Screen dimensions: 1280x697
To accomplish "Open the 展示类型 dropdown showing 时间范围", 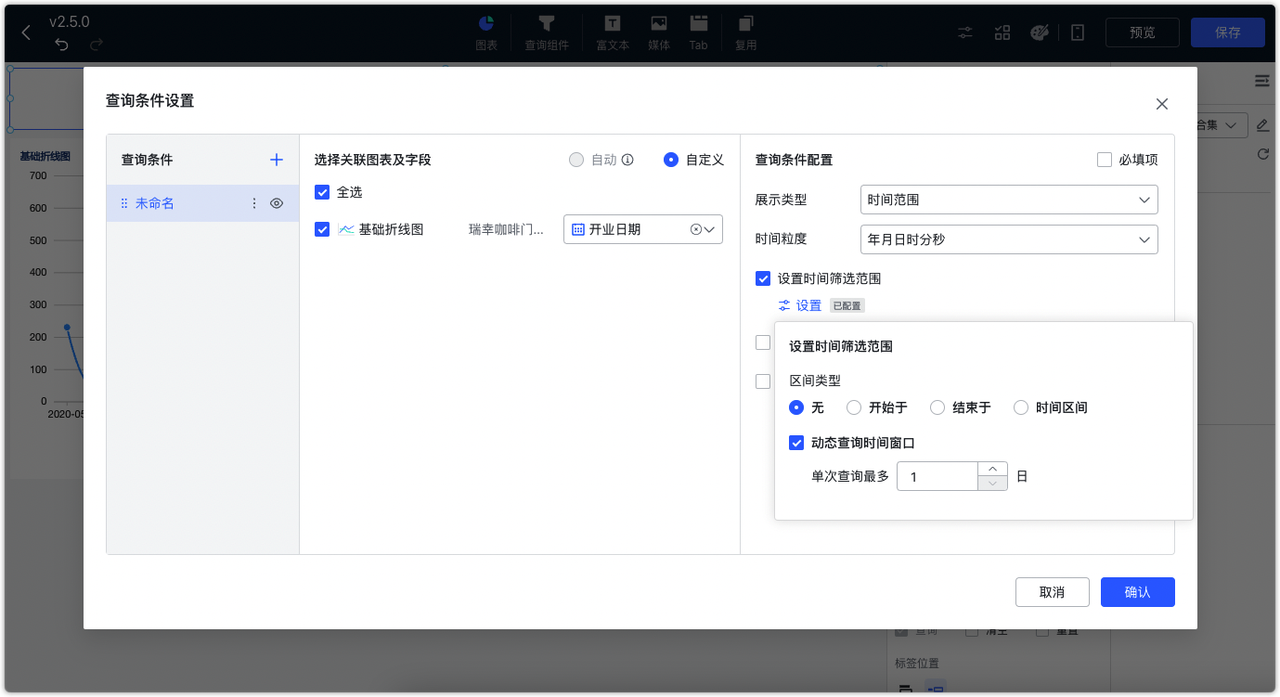I will (1008, 199).
